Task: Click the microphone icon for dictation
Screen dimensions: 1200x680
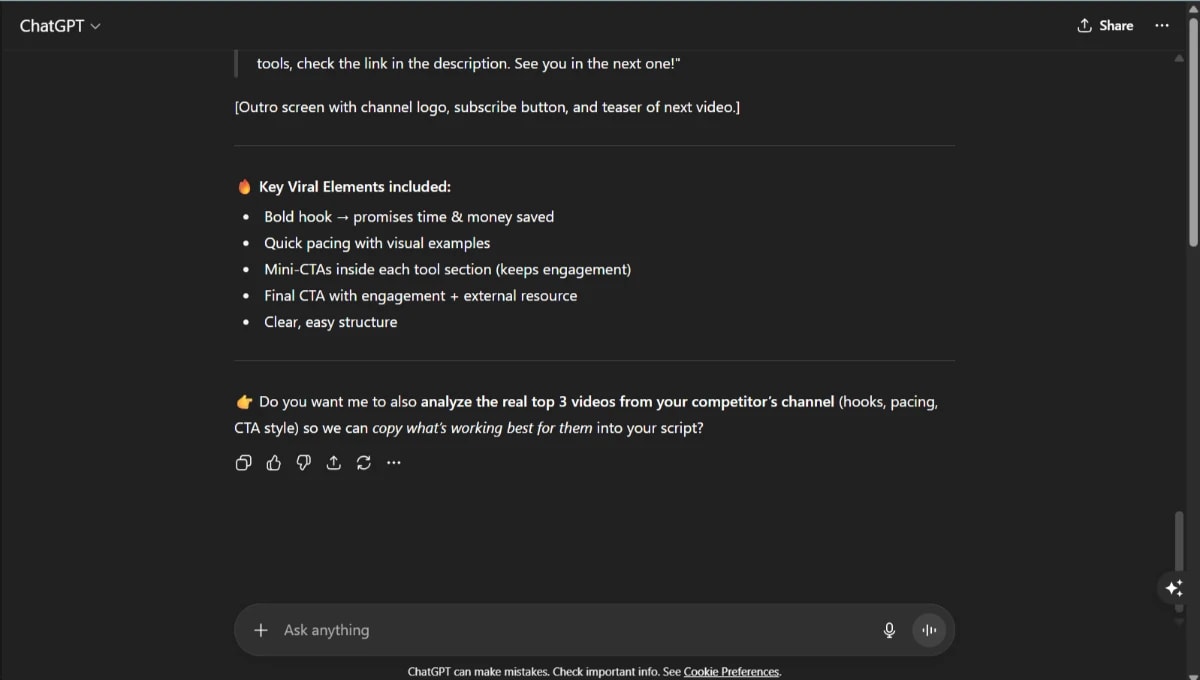Action: [889, 630]
